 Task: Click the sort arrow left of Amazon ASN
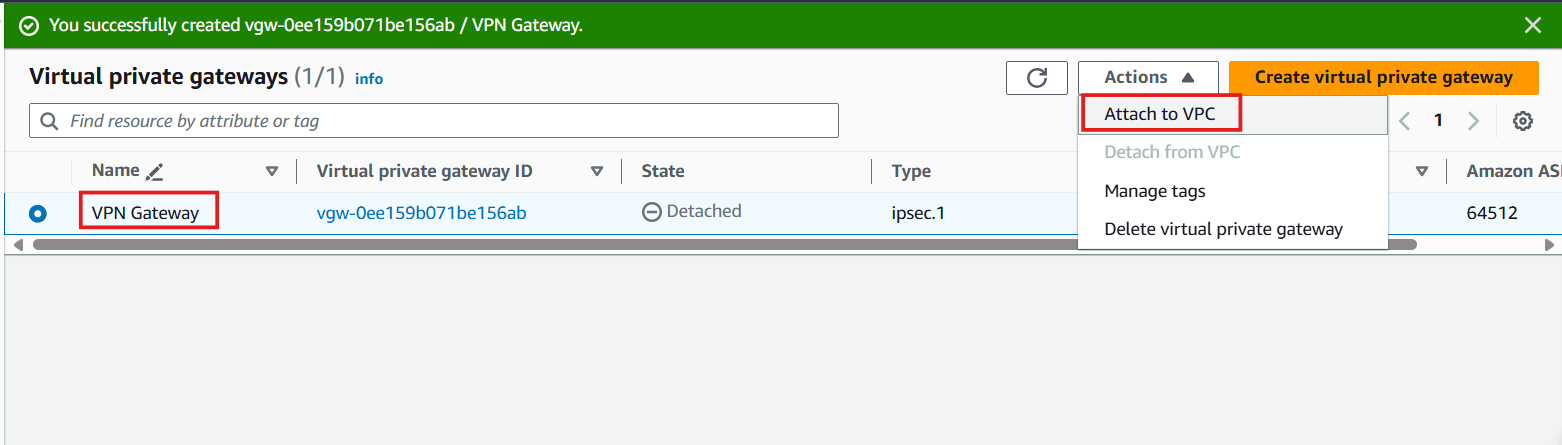(1422, 172)
